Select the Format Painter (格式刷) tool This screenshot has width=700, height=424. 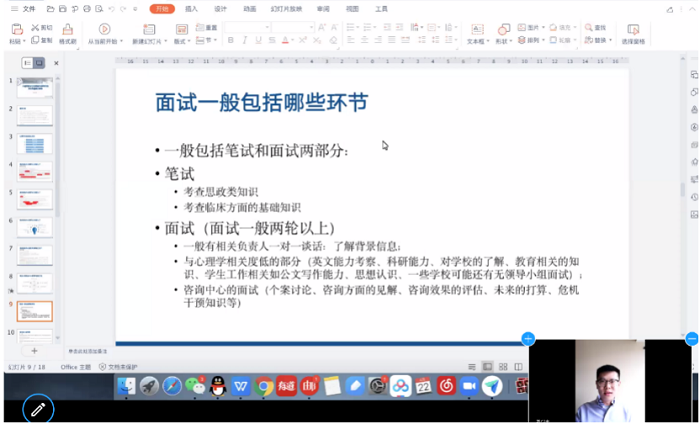coord(67,30)
